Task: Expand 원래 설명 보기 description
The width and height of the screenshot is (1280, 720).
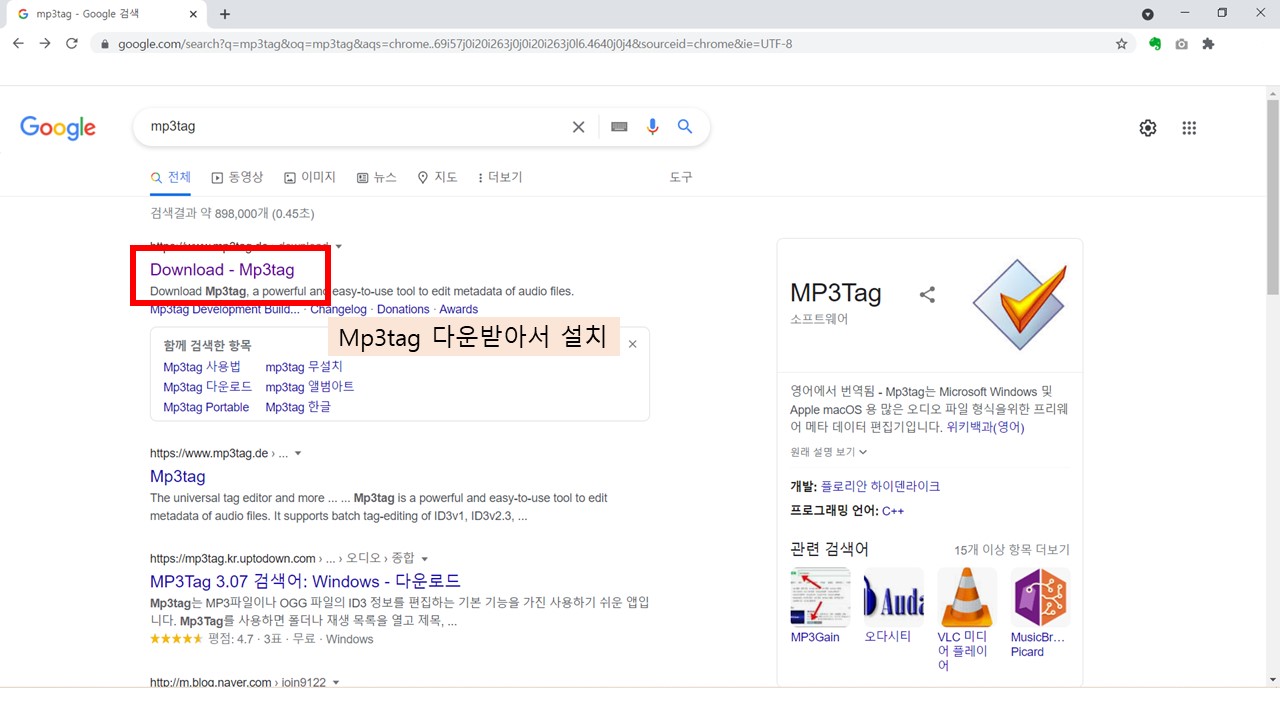Action: (828, 452)
